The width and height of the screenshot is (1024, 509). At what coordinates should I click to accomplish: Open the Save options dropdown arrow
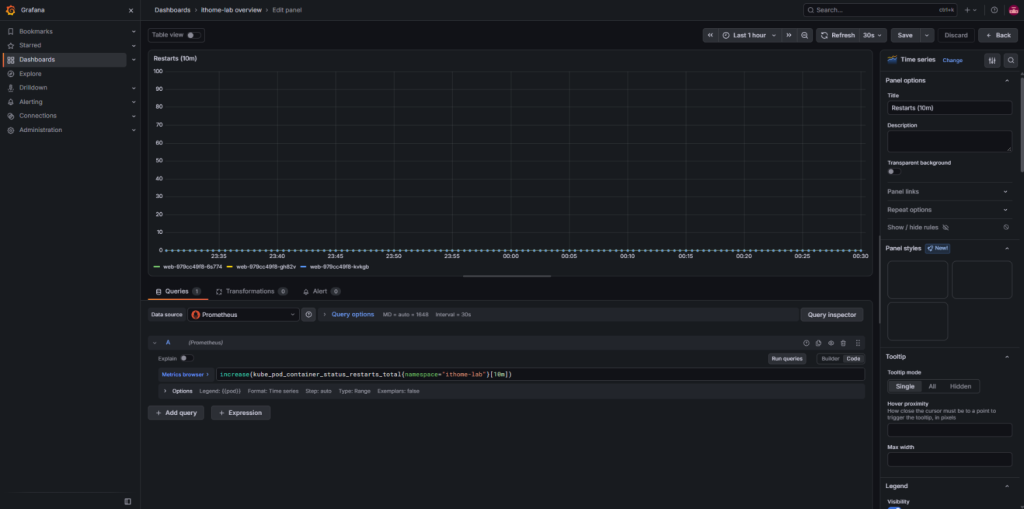click(x=927, y=35)
